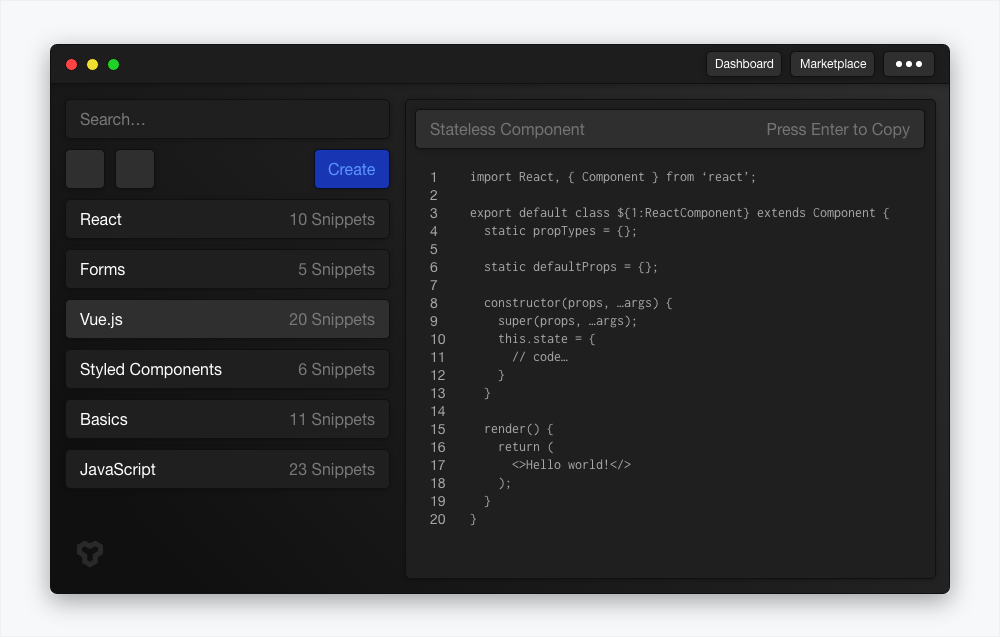Focus the Search… input field

pyautogui.click(x=228, y=119)
